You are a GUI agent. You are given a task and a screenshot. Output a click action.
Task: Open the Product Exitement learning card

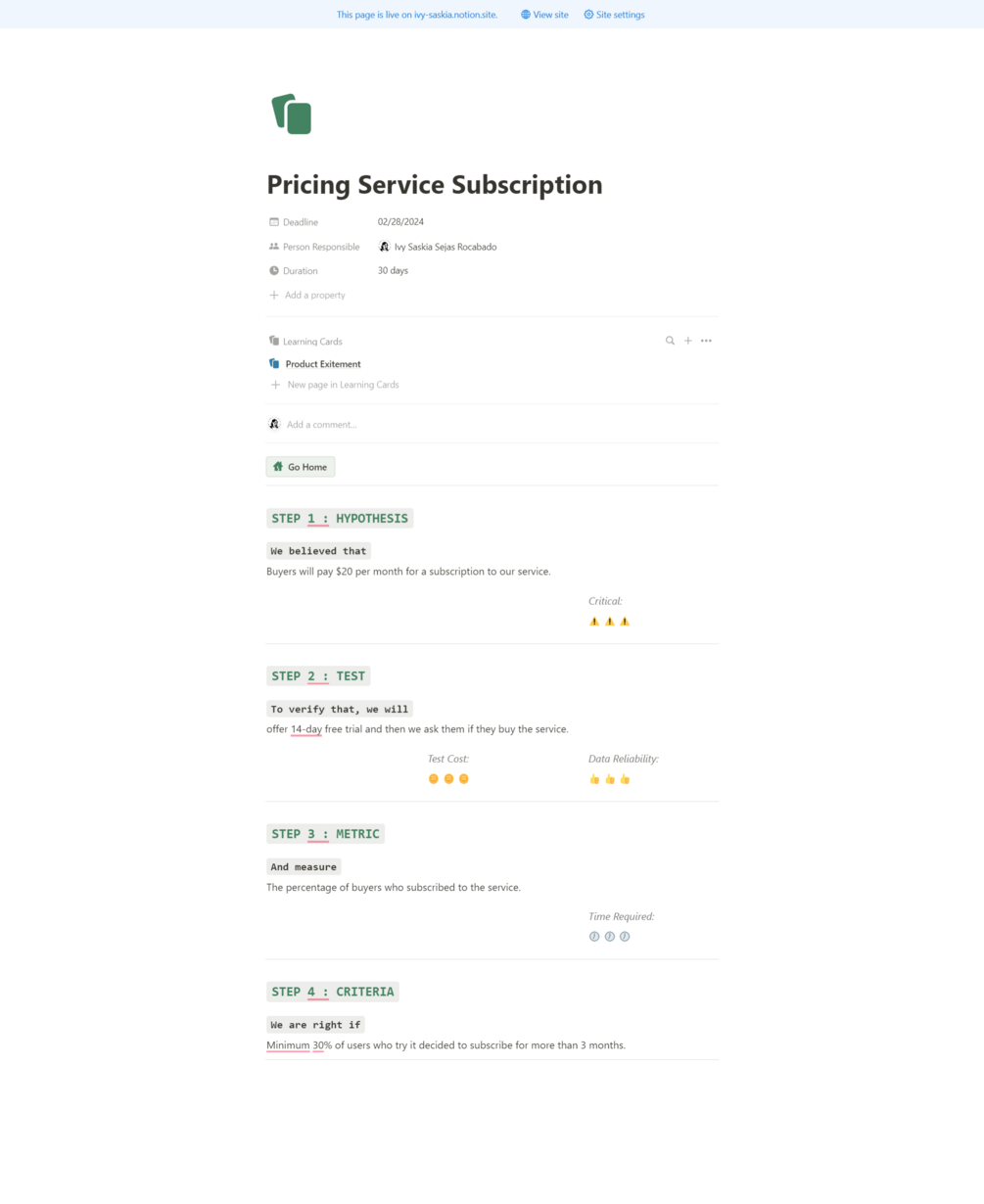click(323, 364)
